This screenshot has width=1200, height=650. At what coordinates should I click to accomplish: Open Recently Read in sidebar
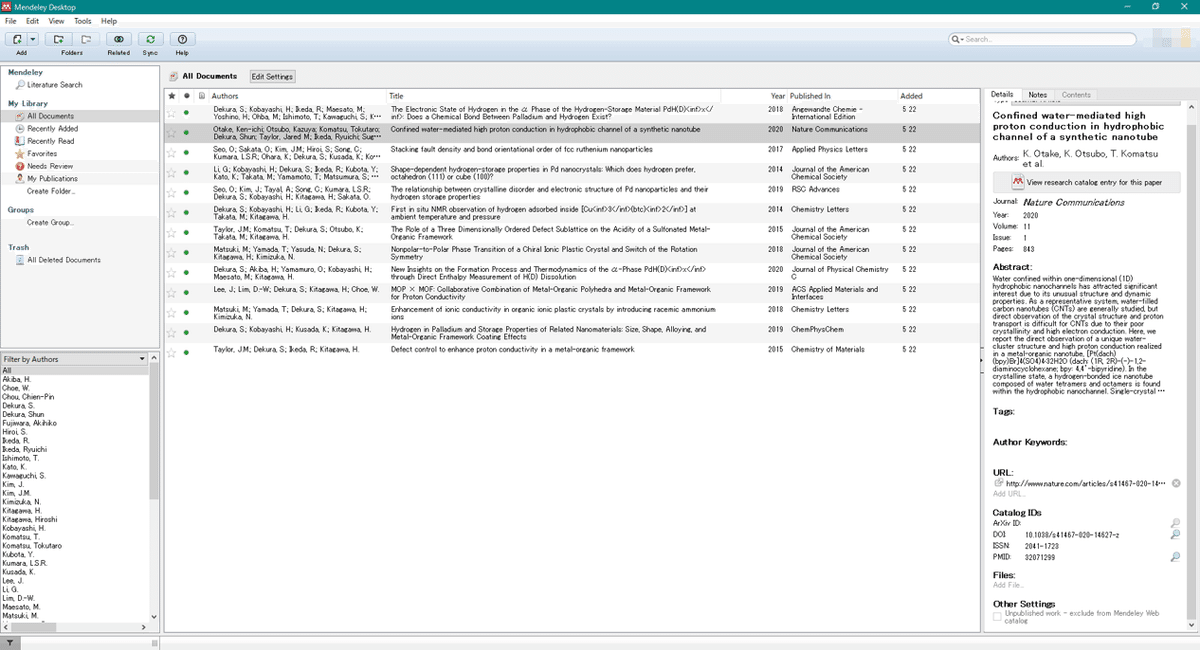click(50, 141)
